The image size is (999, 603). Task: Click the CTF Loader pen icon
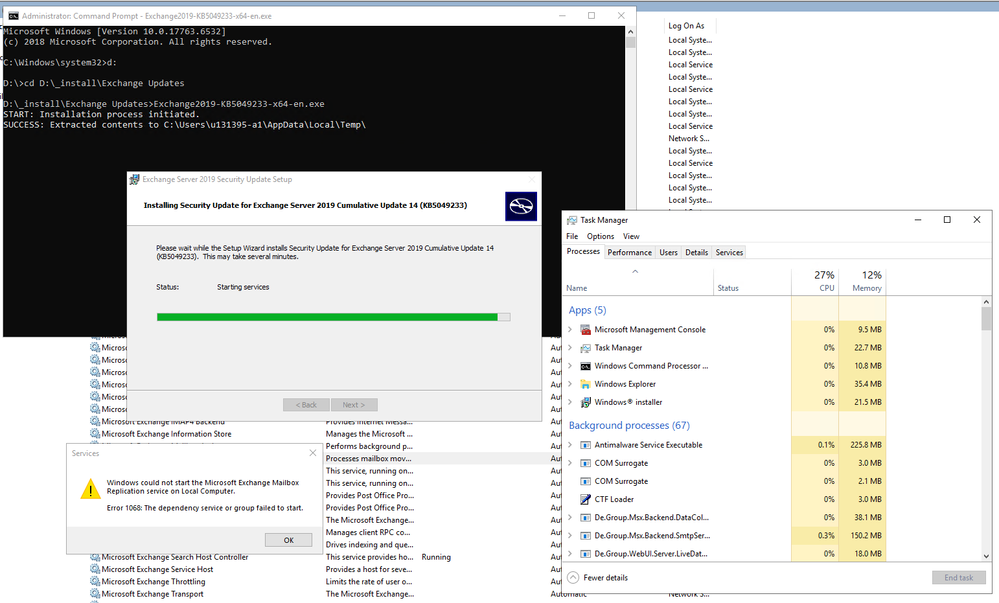585,499
